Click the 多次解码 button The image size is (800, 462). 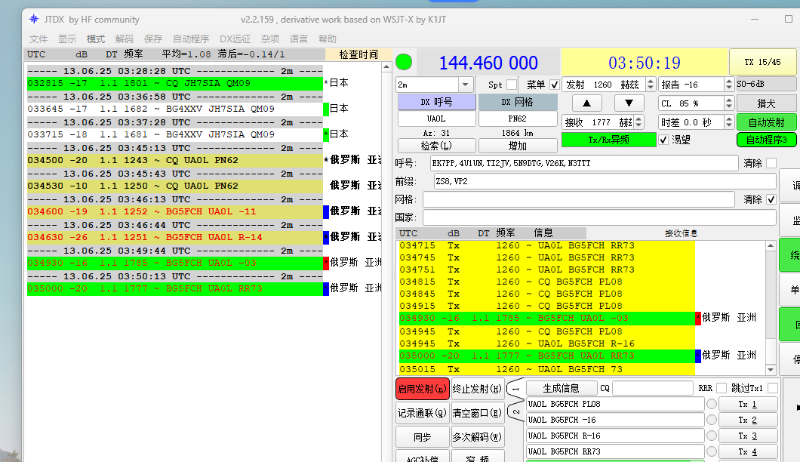coord(478,437)
